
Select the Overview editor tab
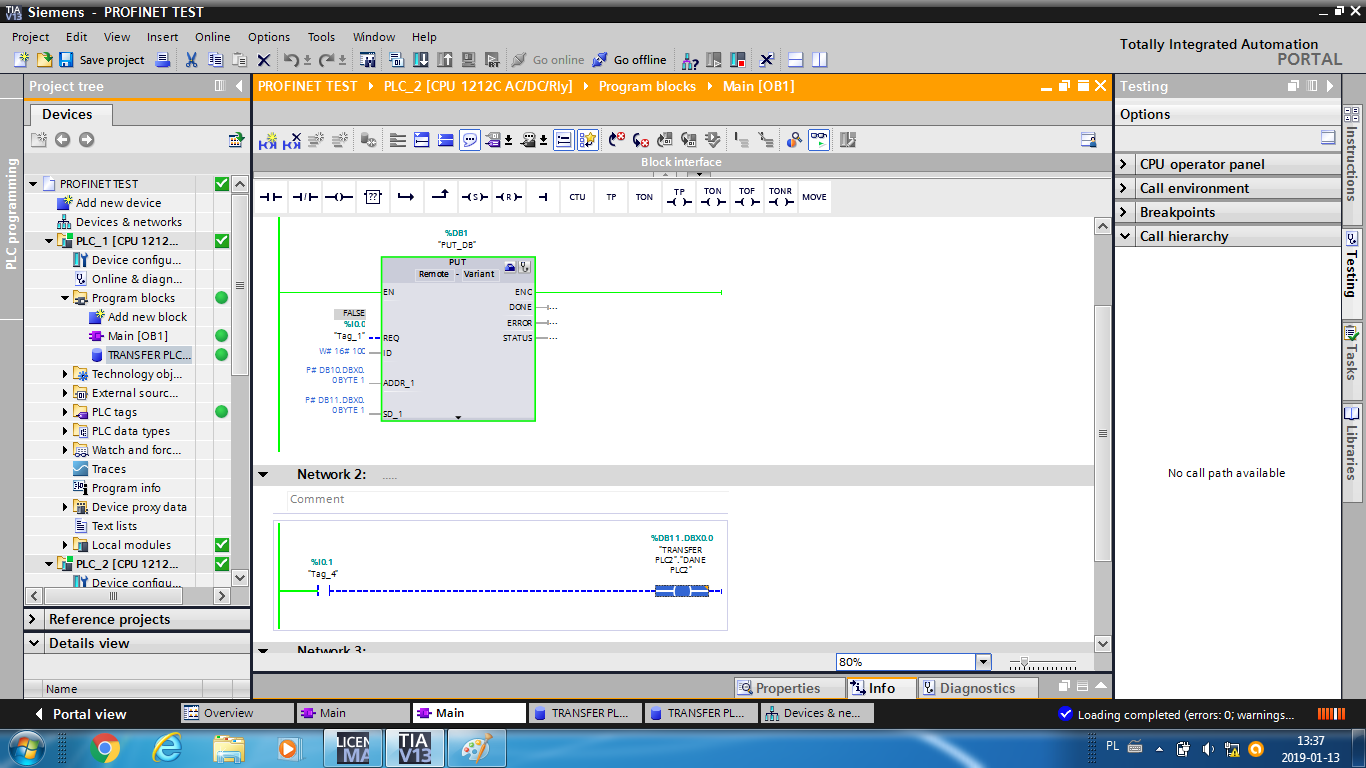[237, 713]
